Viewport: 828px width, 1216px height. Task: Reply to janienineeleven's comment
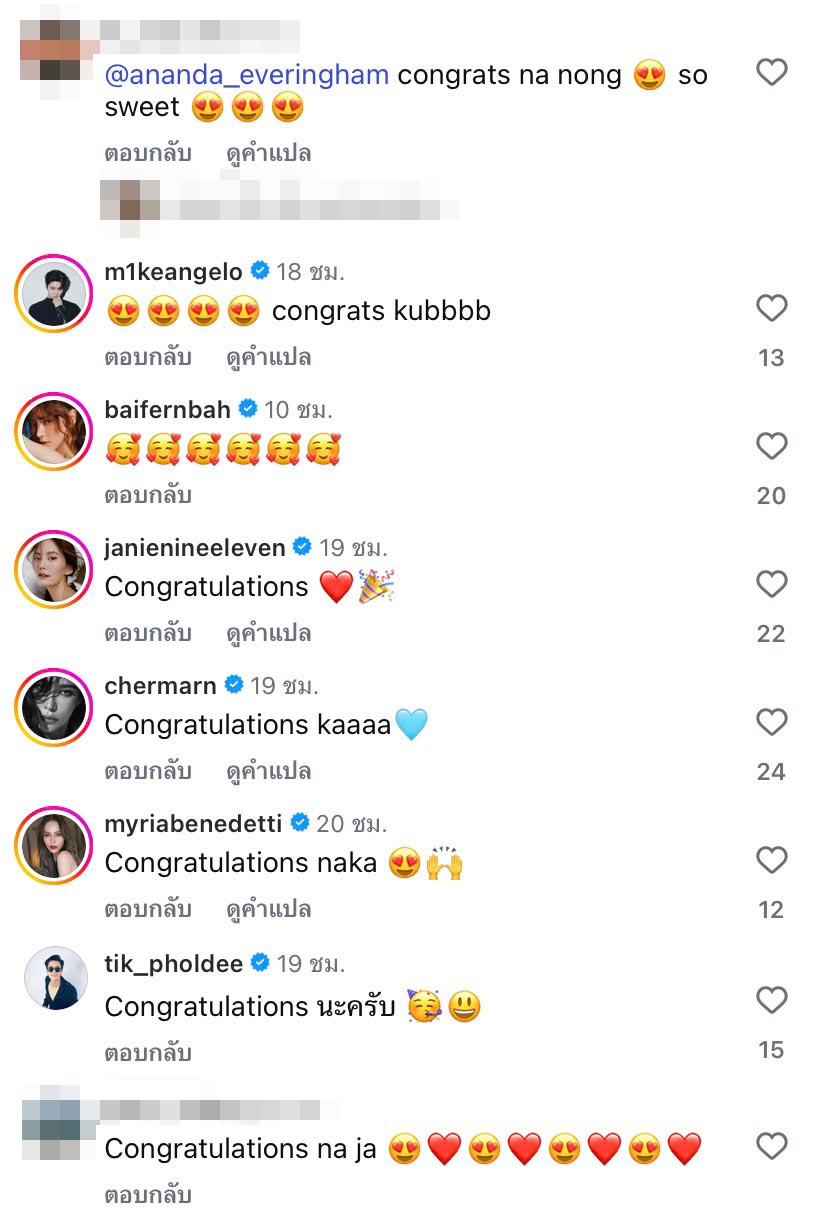(x=147, y=633)
